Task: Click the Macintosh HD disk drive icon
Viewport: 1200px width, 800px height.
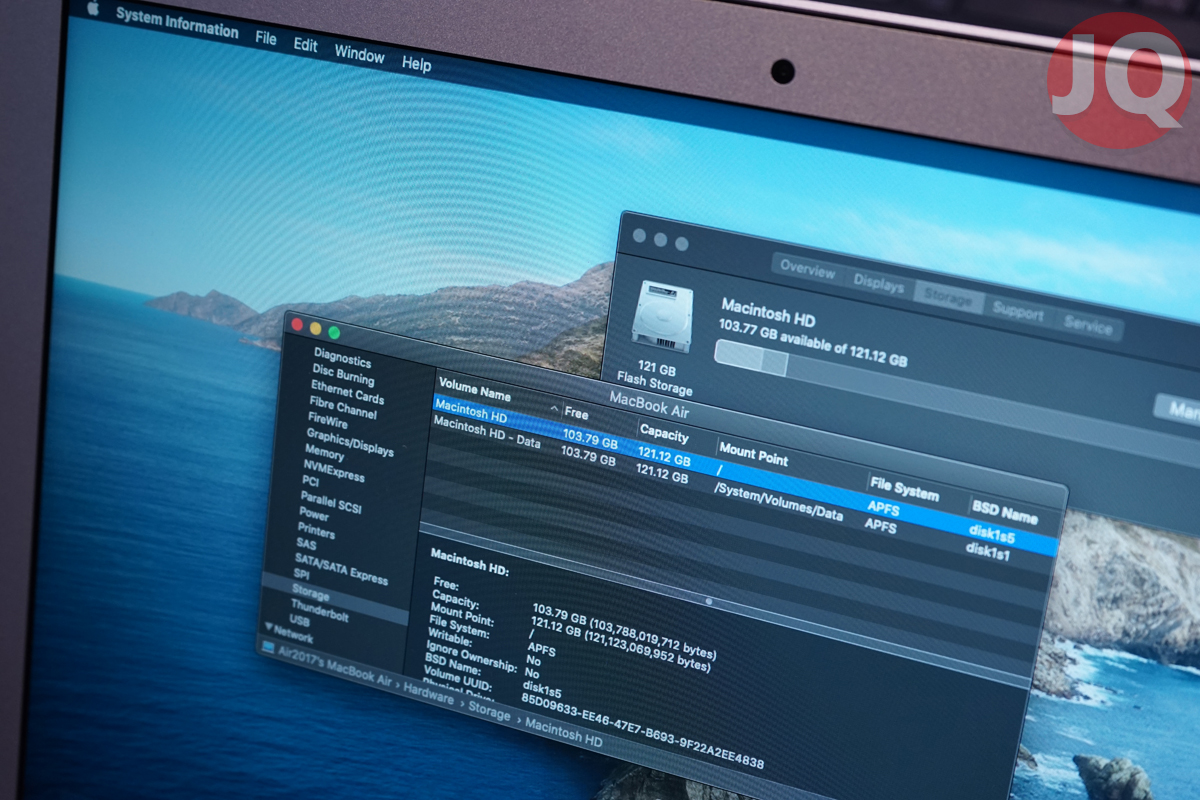Action: (x=663, y=316)
